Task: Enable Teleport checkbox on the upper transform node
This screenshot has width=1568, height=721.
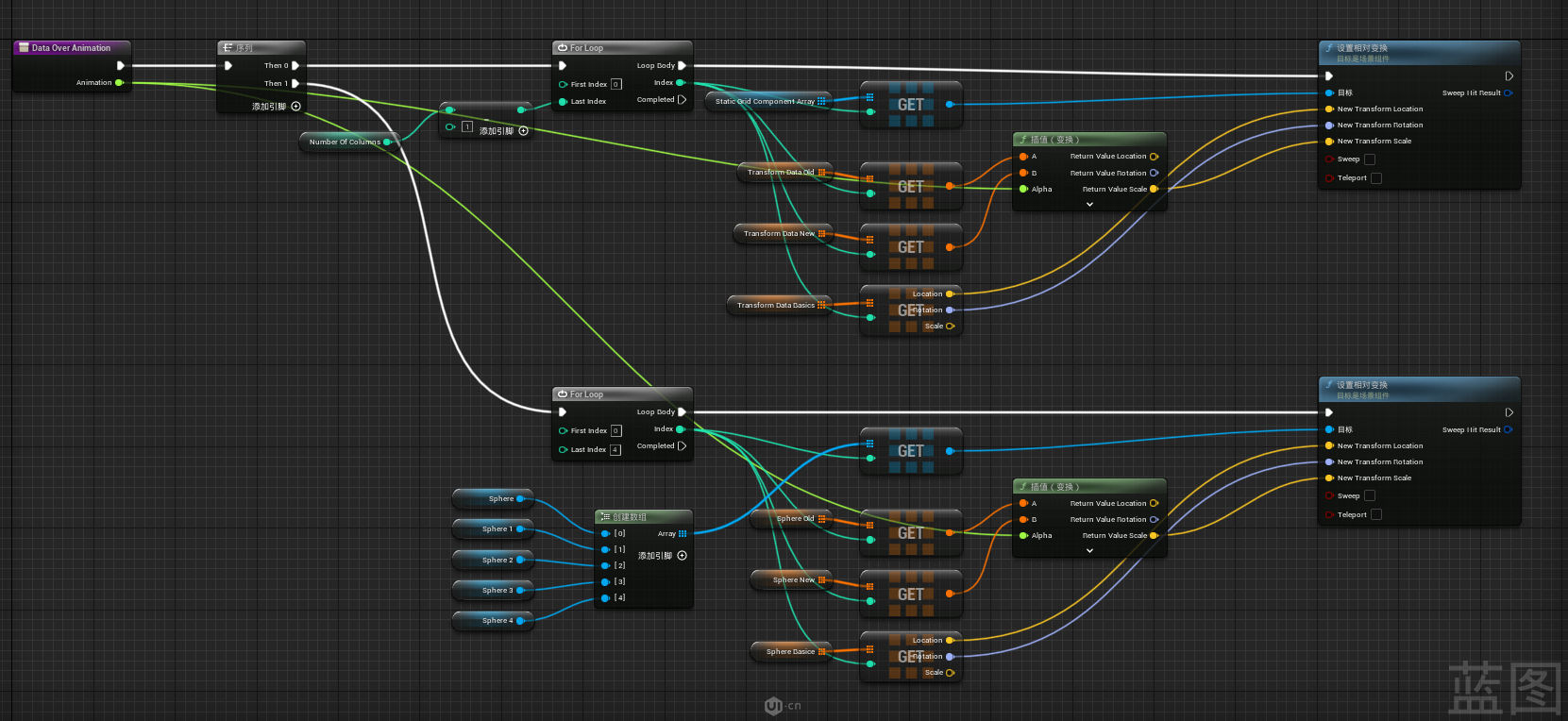Action: point(1375,178)
